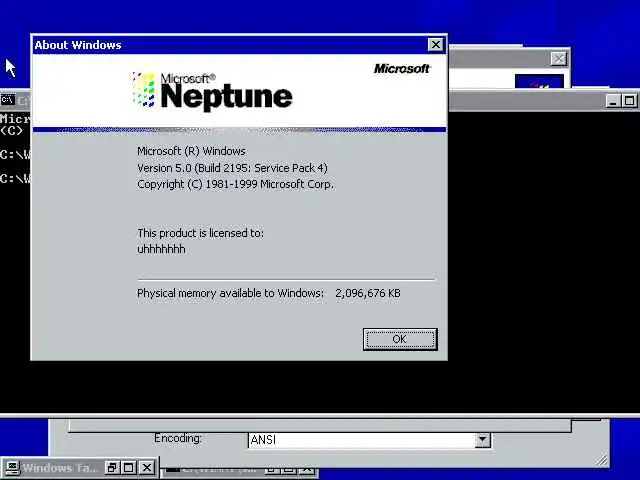Viewport: 640px width, 480px height.
Task: Click the Windows Ta... minimized title text
Action: (60, 468)
